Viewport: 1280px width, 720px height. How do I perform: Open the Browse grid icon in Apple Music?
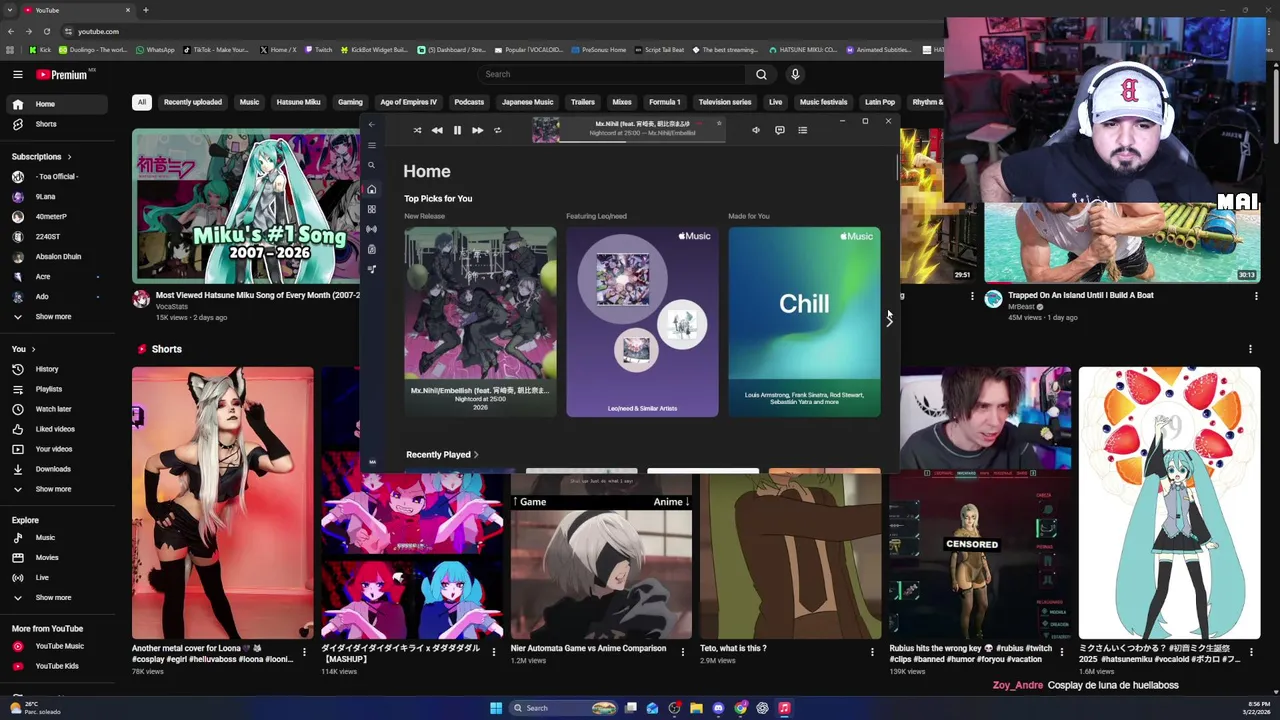pyautogui.click(x=371, y=209)
